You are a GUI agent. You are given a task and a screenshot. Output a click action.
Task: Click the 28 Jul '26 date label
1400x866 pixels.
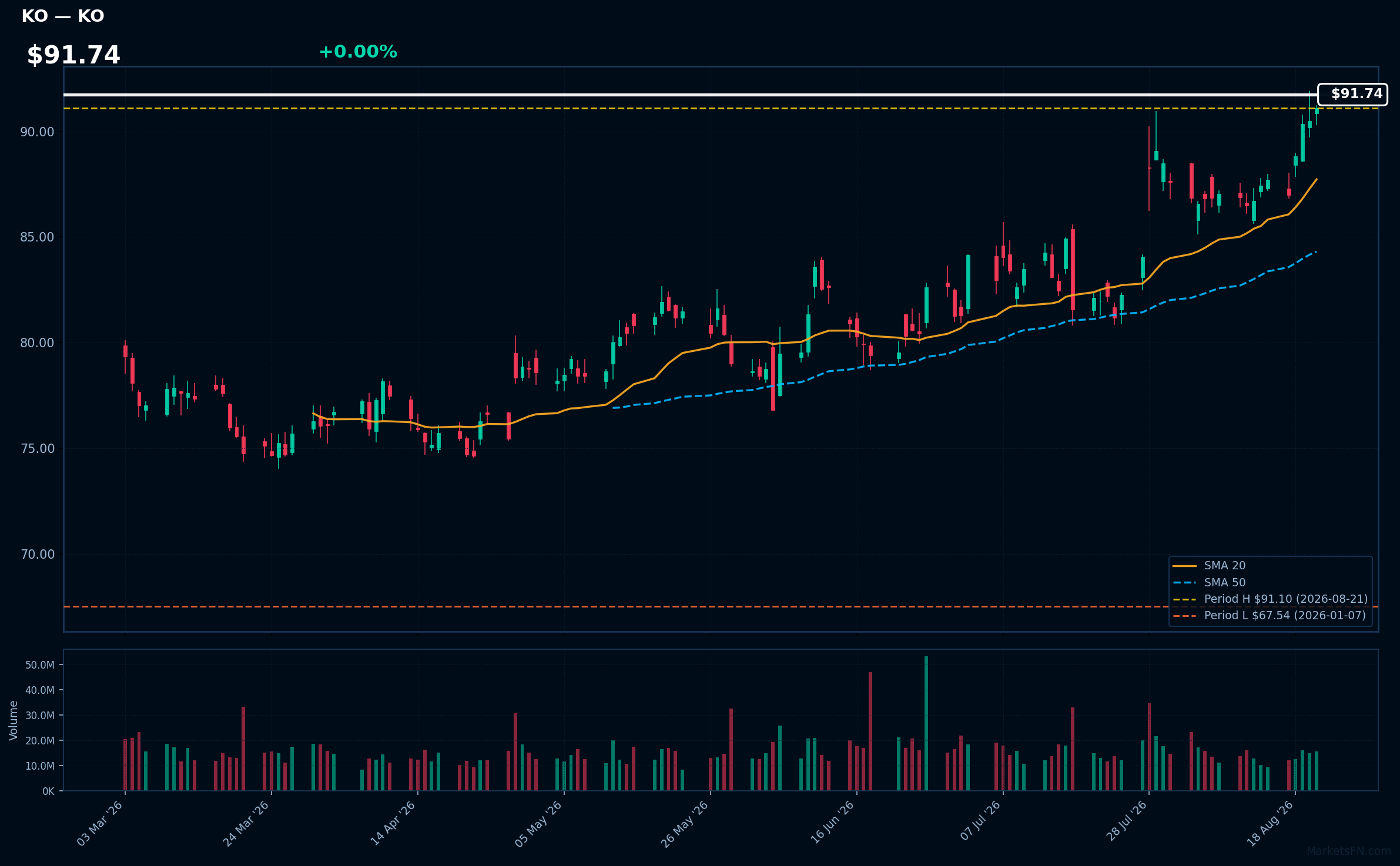pyautogui.click(x=1126, y=821)
